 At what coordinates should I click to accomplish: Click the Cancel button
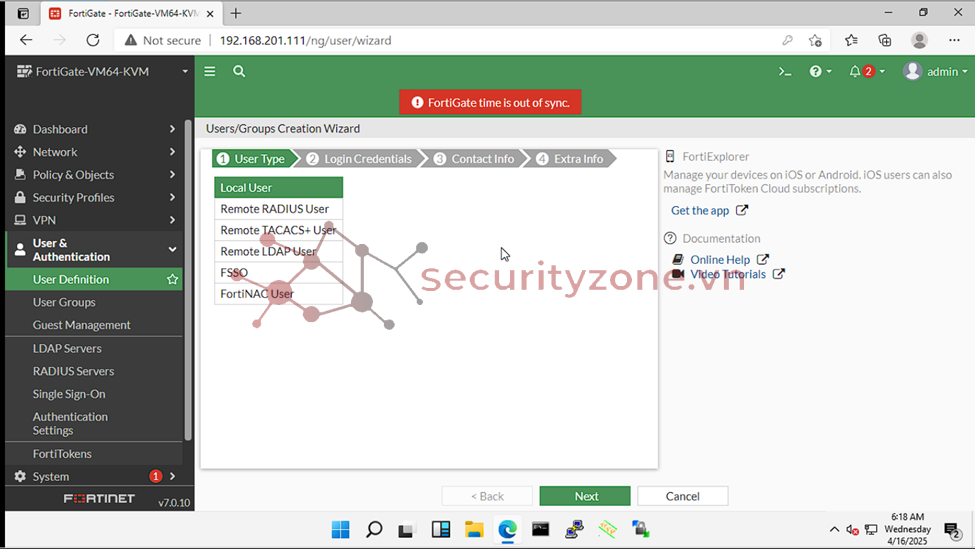[683, 496]
